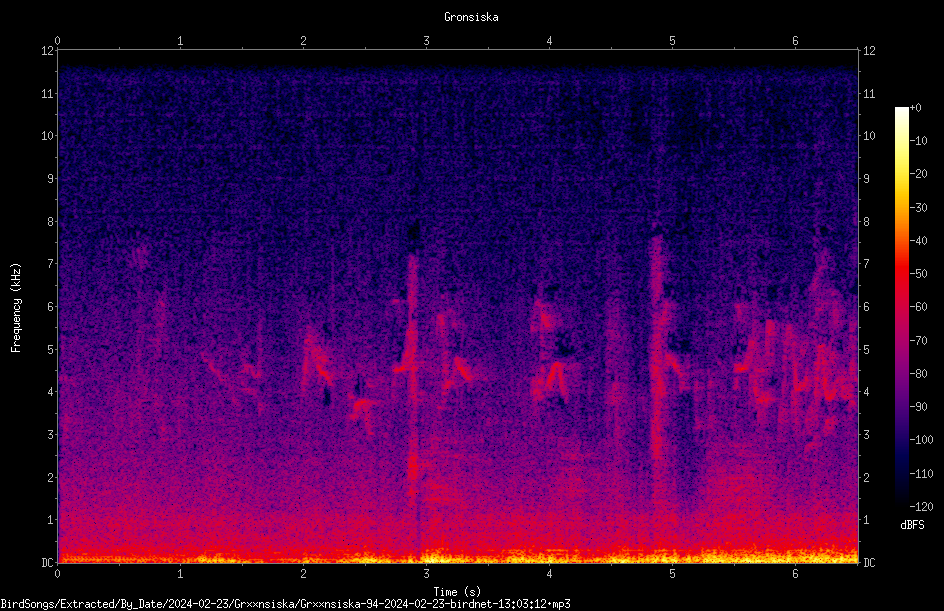Click the 6 second tick on top axis
The width and height of the screenshot is (944, 611).
(795, 41)
